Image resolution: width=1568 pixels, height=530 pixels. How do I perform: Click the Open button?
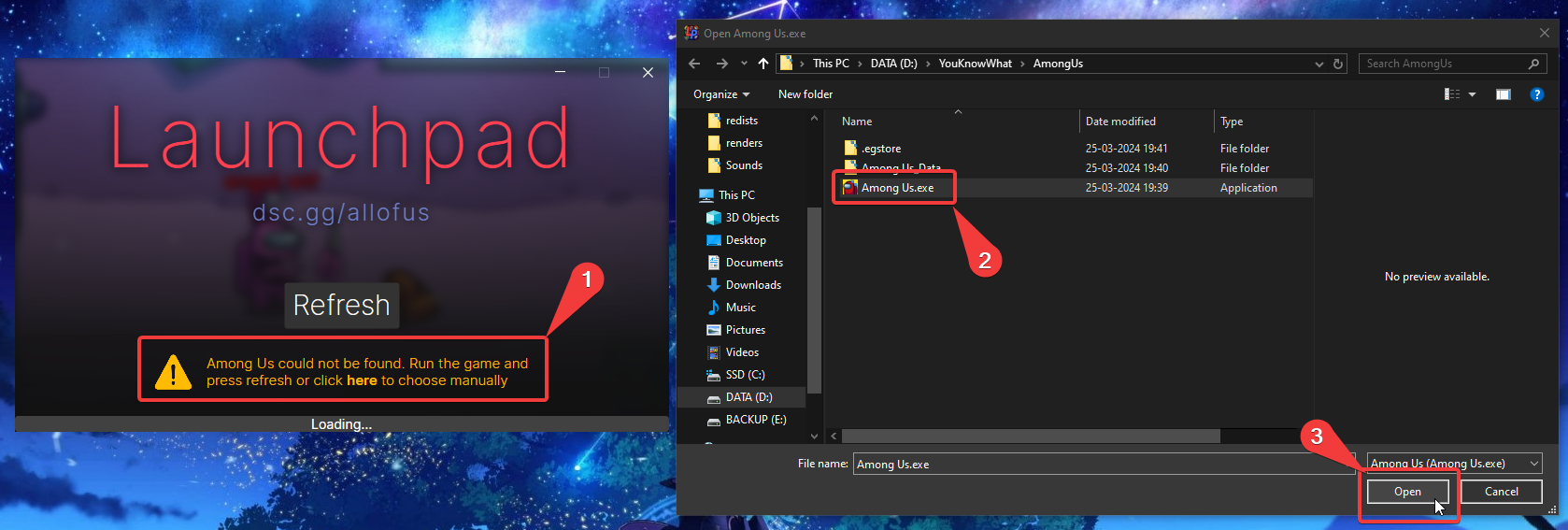pyautogui.click(x=1407, y=492)
